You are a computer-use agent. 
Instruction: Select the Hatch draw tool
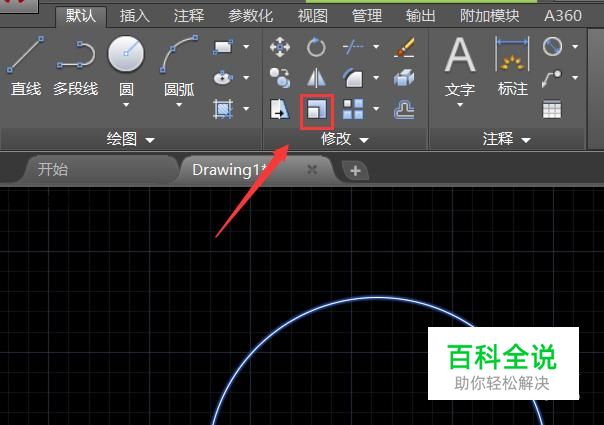pyautogui.click(x=223, y=109)
